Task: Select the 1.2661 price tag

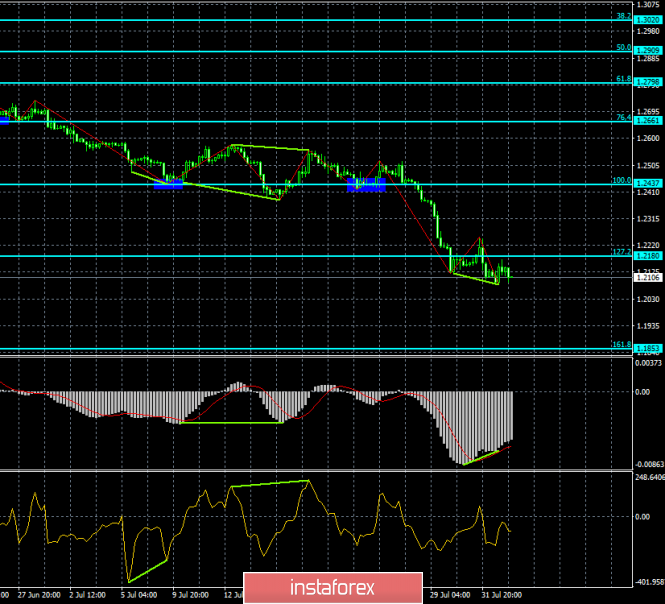Action: point(648,120)
